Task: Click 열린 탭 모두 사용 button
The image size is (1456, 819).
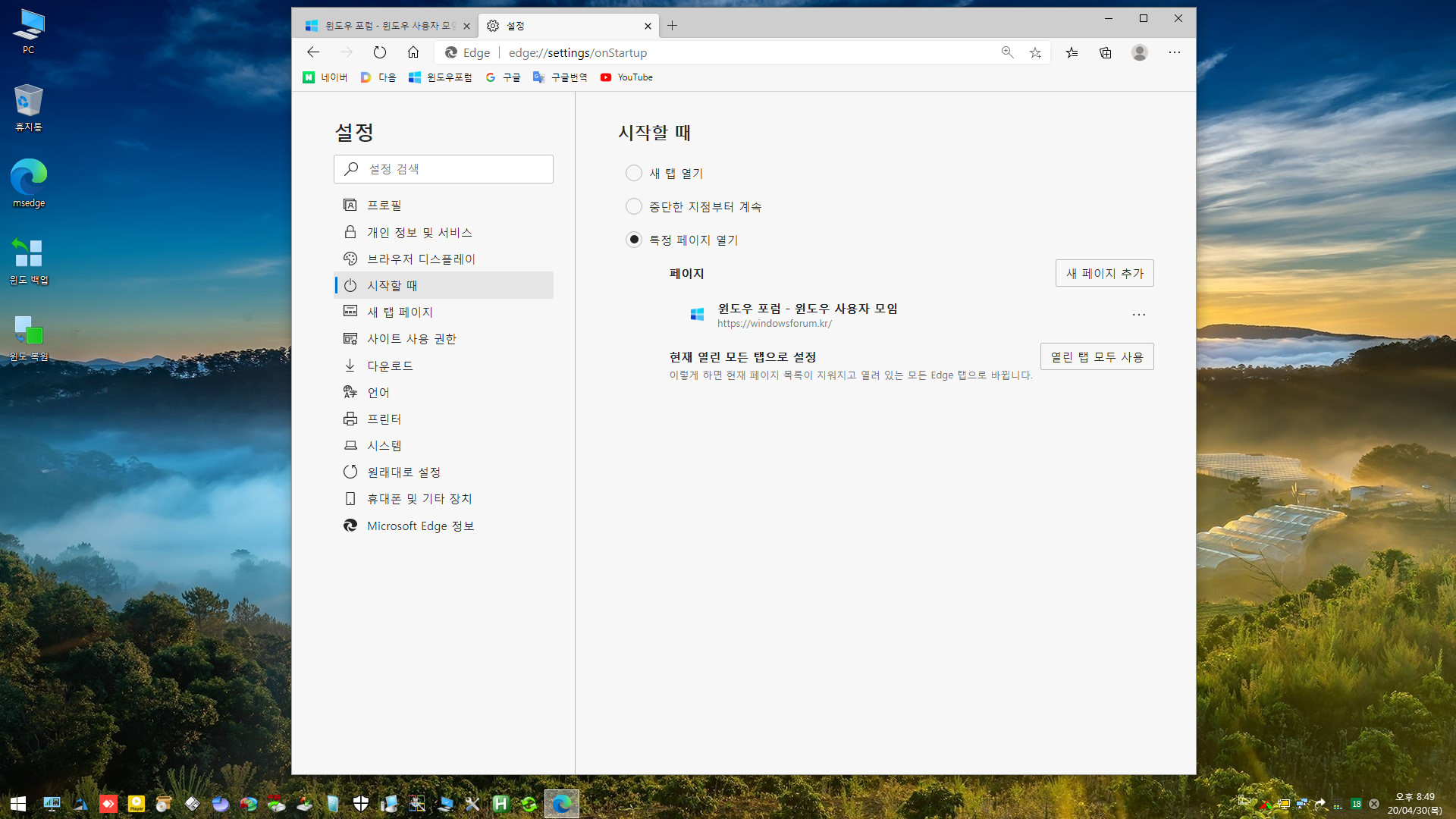Action: (x=1097, y=357)
